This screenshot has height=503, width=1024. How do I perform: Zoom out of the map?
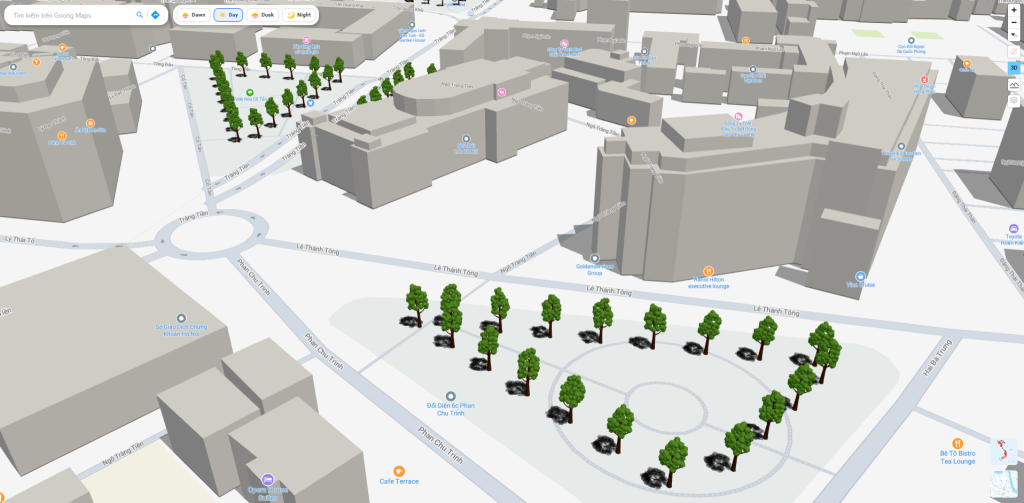pyautogui.click(x=1013, y=22)
